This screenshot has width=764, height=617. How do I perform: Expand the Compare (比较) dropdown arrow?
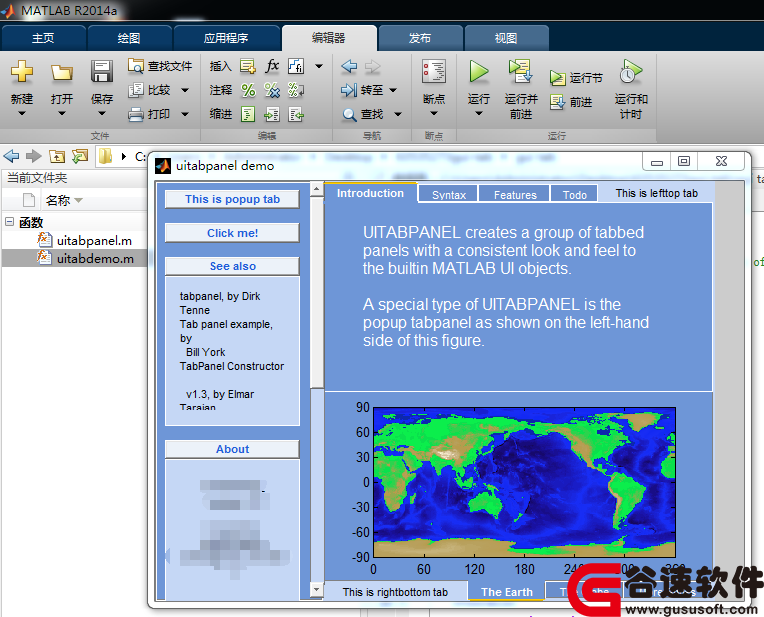185,90
